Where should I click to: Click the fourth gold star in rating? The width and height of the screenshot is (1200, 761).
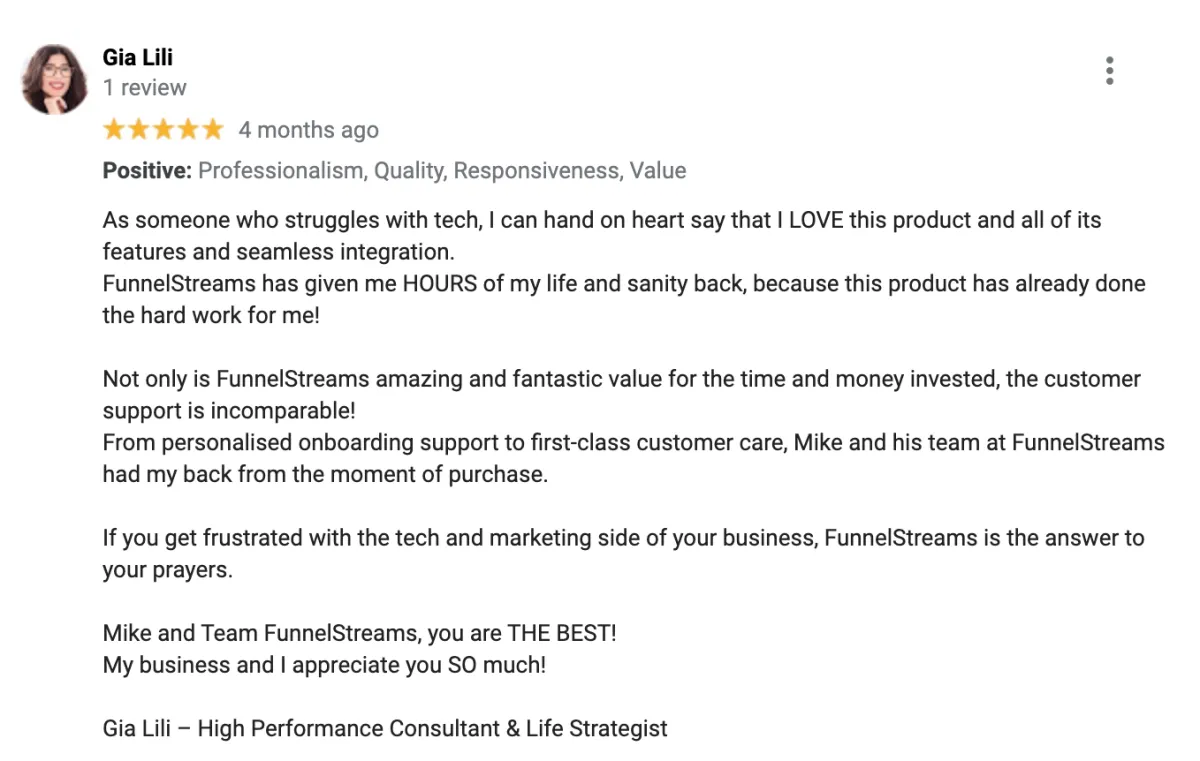click(188, 129)
